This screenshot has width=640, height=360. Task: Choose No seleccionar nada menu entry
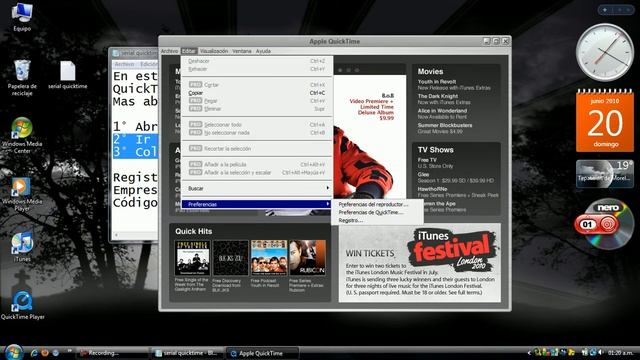pyautogui.click(x=257, y=133)
